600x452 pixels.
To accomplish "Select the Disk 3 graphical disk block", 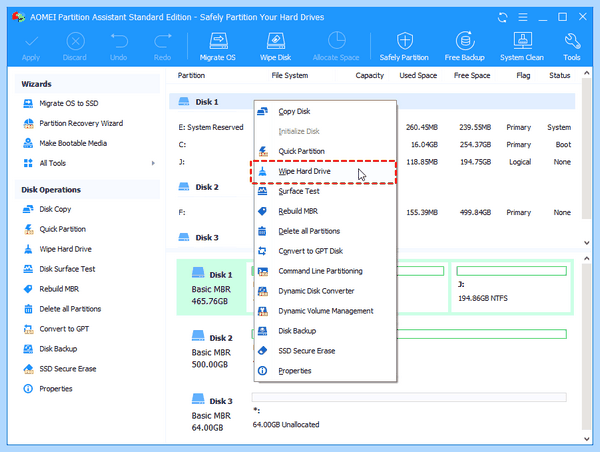I will [x=212, y=413].
